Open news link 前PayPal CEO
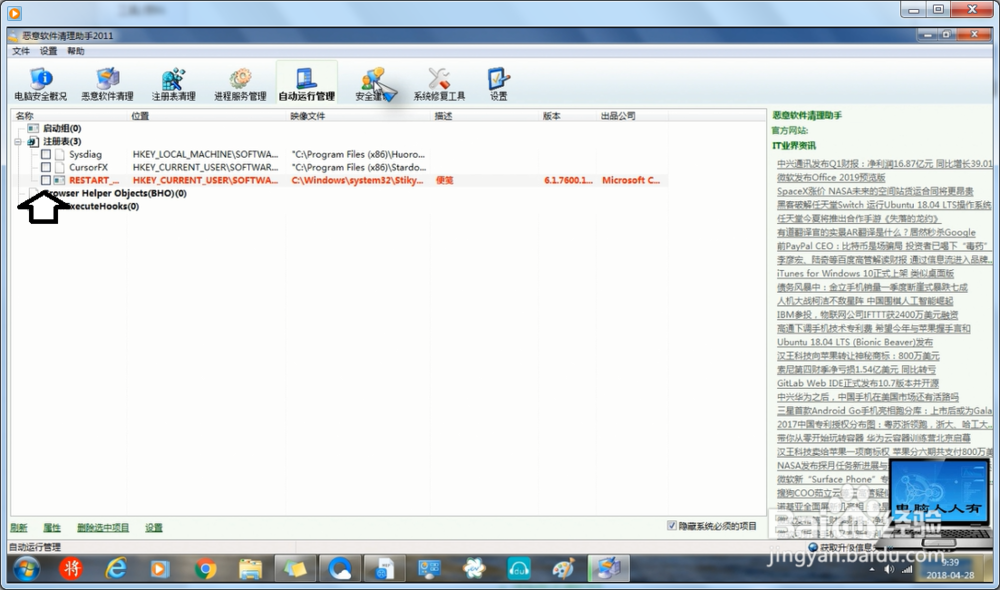This screenshot has width=1000, height=590. (882, 246)
